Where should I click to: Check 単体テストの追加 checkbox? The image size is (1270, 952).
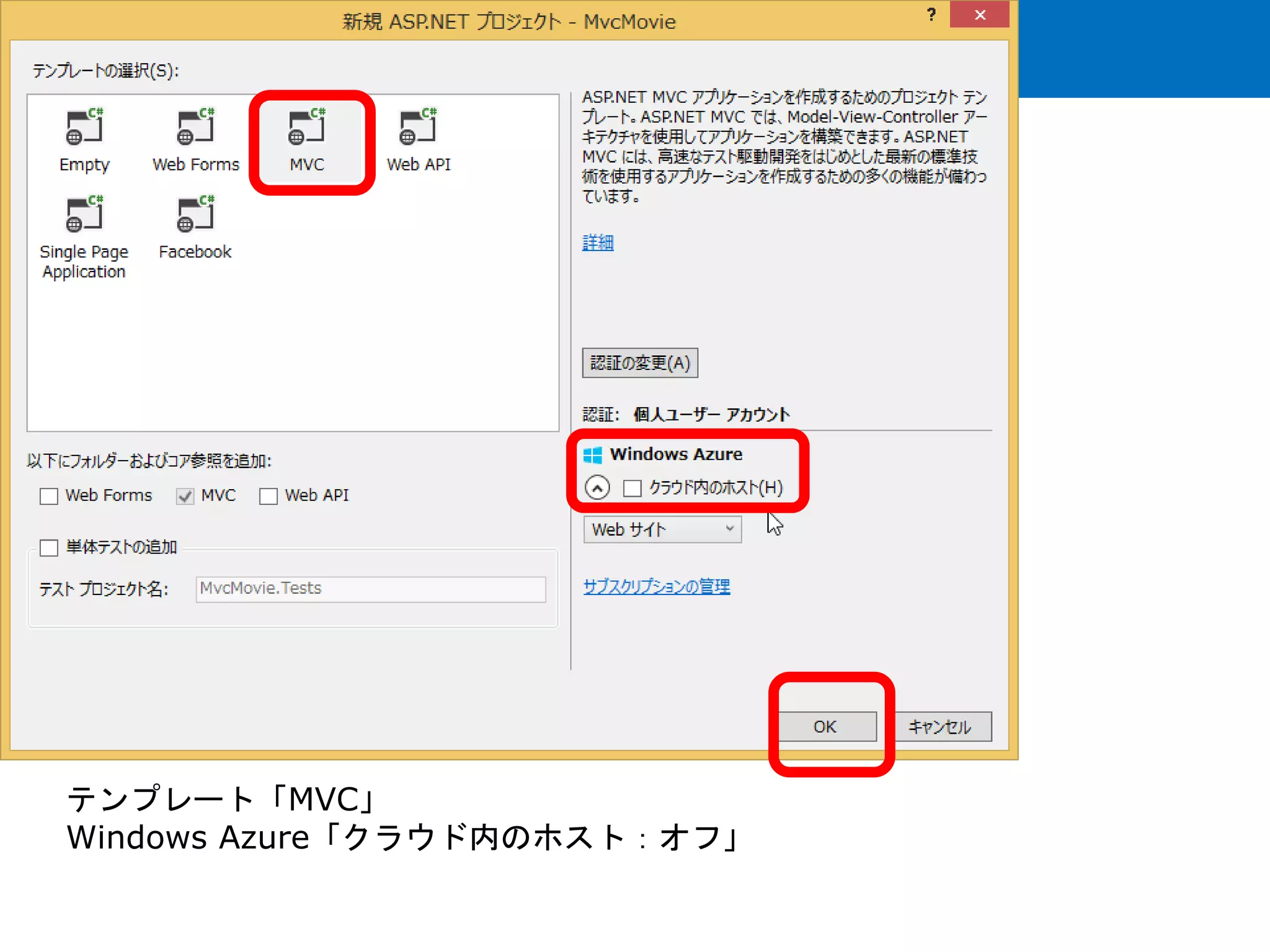(x=49, y=547)
